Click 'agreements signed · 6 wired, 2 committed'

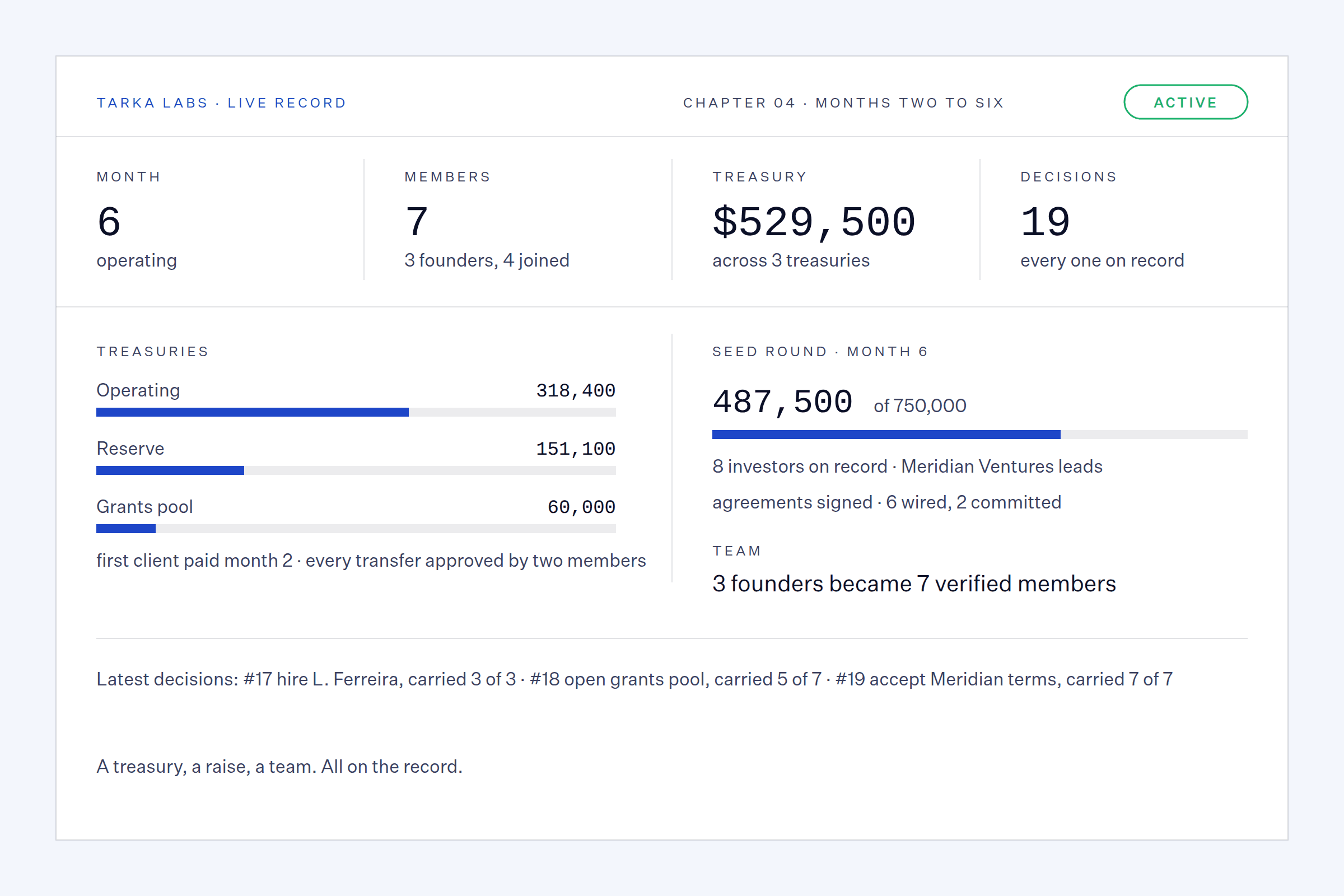(887, 502)
